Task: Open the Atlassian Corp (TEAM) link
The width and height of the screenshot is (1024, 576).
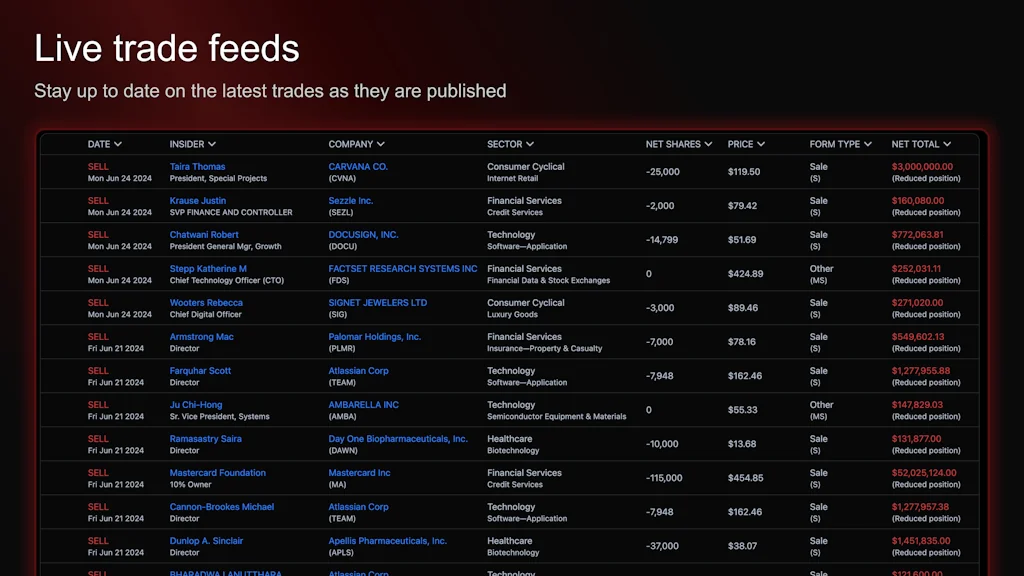Action: (360, 370)
